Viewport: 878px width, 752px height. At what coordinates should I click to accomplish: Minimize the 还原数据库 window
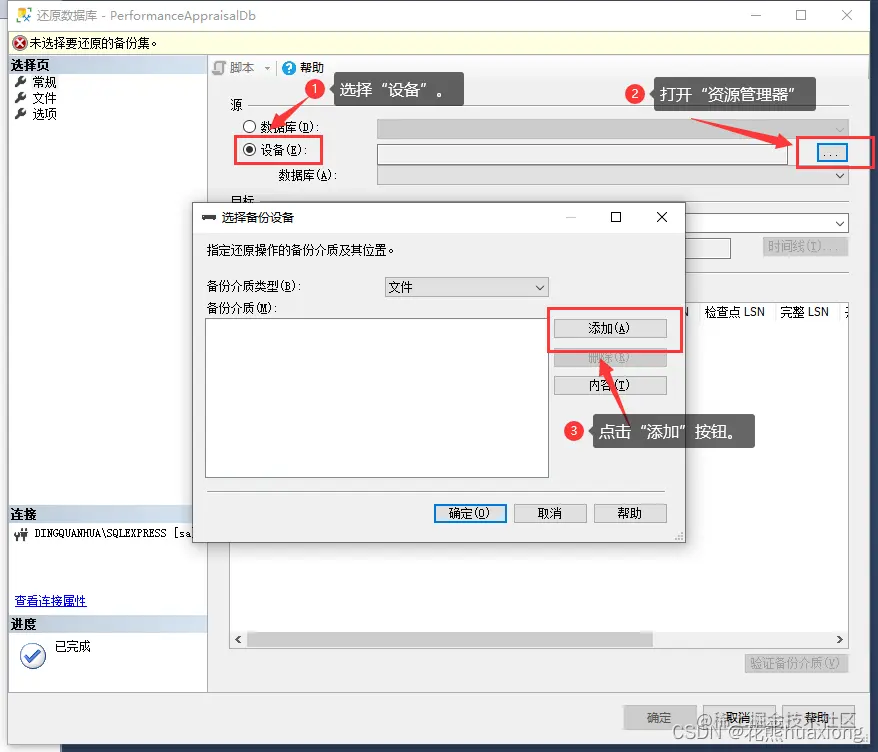756,15
